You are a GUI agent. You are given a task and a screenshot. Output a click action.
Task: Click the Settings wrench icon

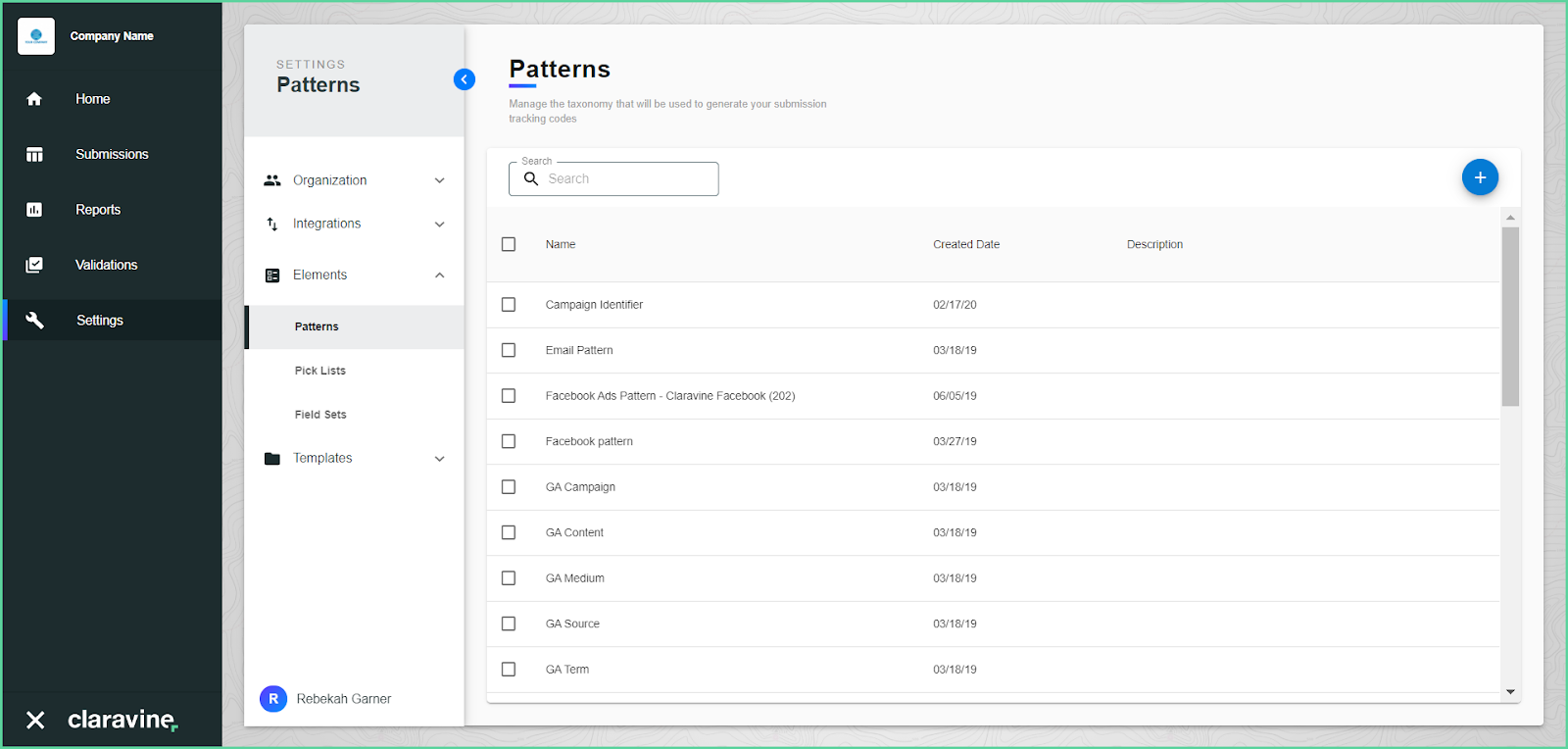click(34, 321)
